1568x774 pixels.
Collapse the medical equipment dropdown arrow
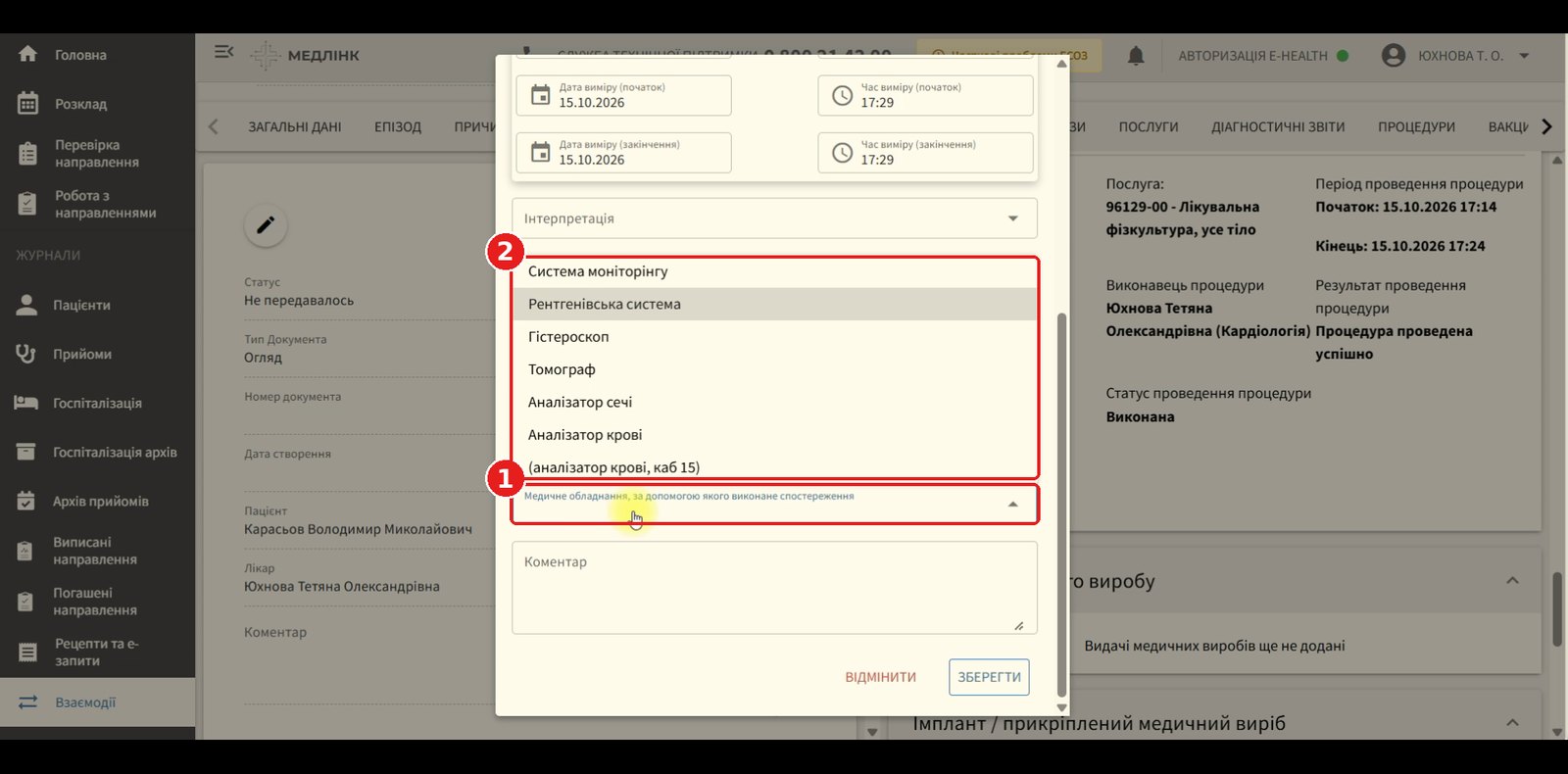point(1013,504)
